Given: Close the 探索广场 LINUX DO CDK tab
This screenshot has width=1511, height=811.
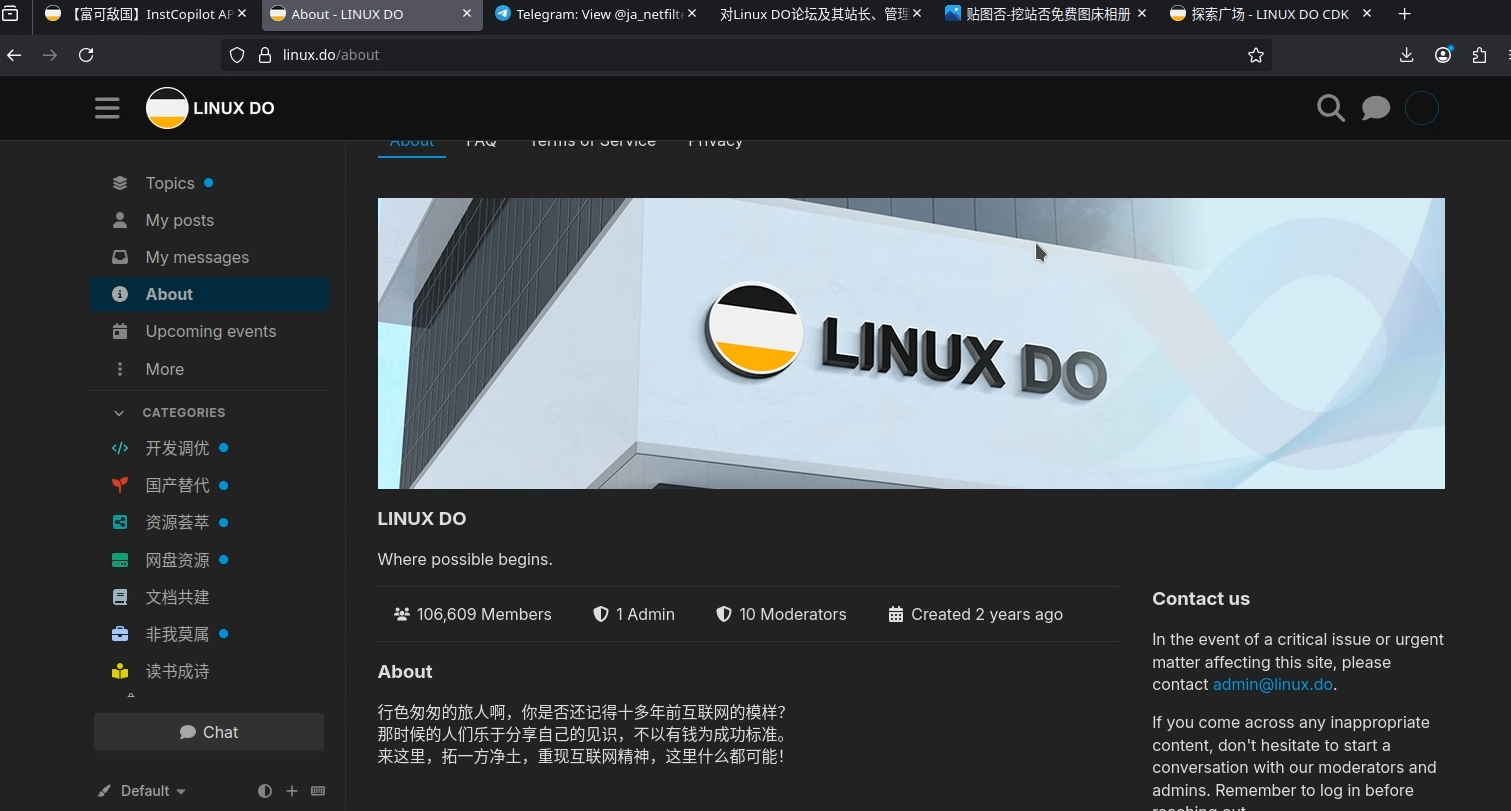Looking at the screenshot, I should click(x=1367, y=14).
